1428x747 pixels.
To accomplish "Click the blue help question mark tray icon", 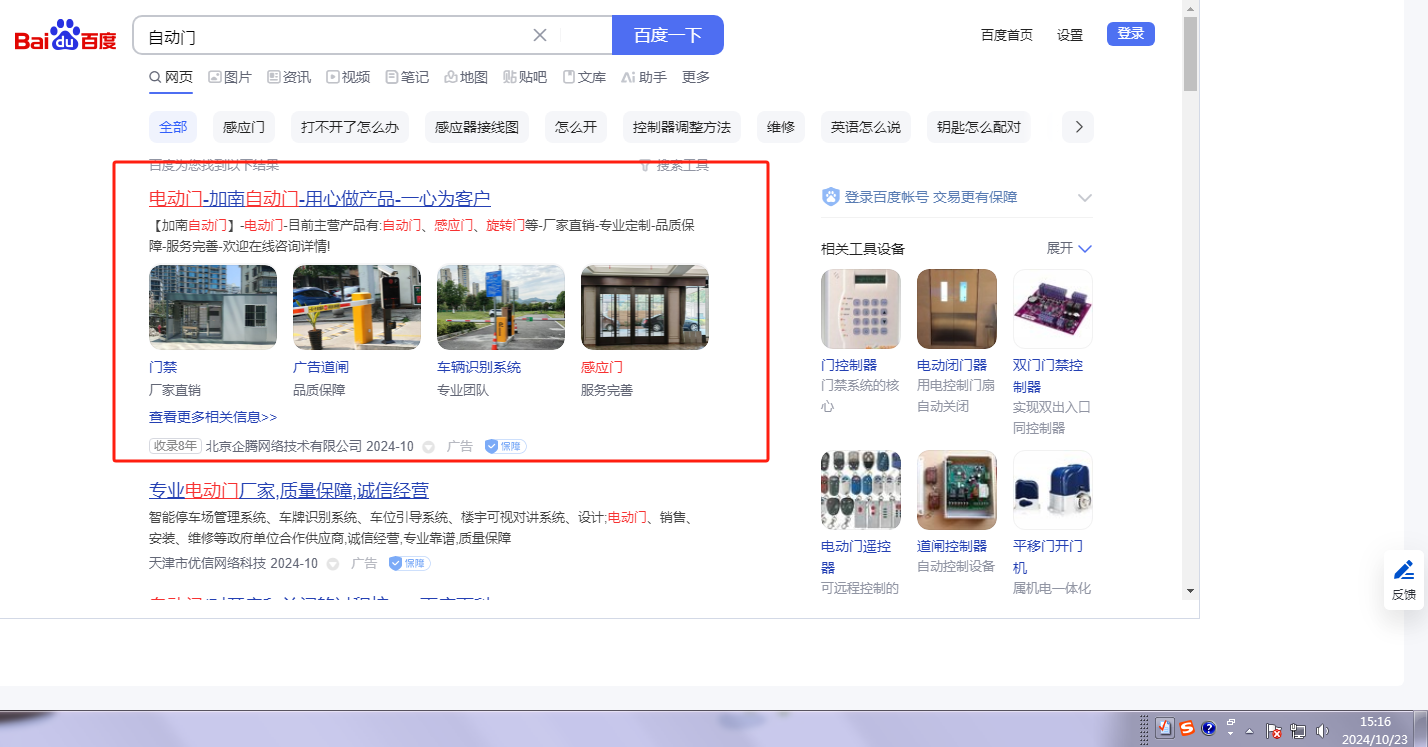I will click(1209, 729).
